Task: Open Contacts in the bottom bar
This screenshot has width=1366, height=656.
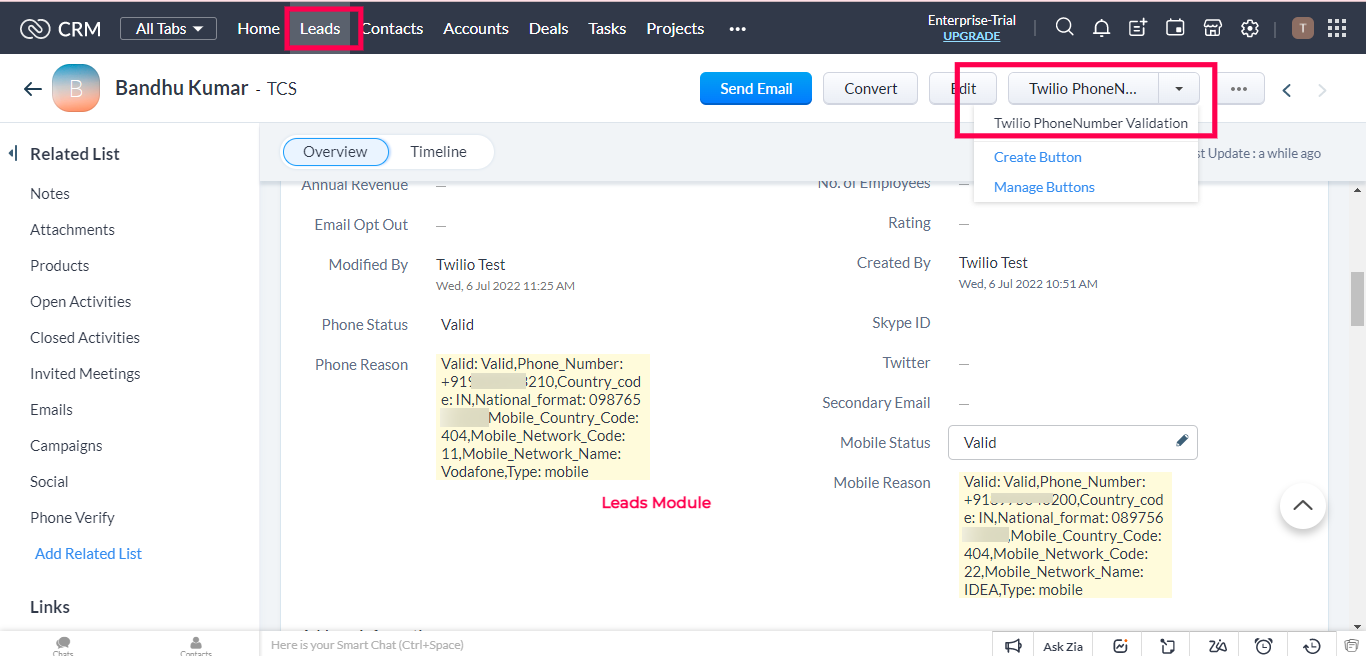Action: point(196,646)
